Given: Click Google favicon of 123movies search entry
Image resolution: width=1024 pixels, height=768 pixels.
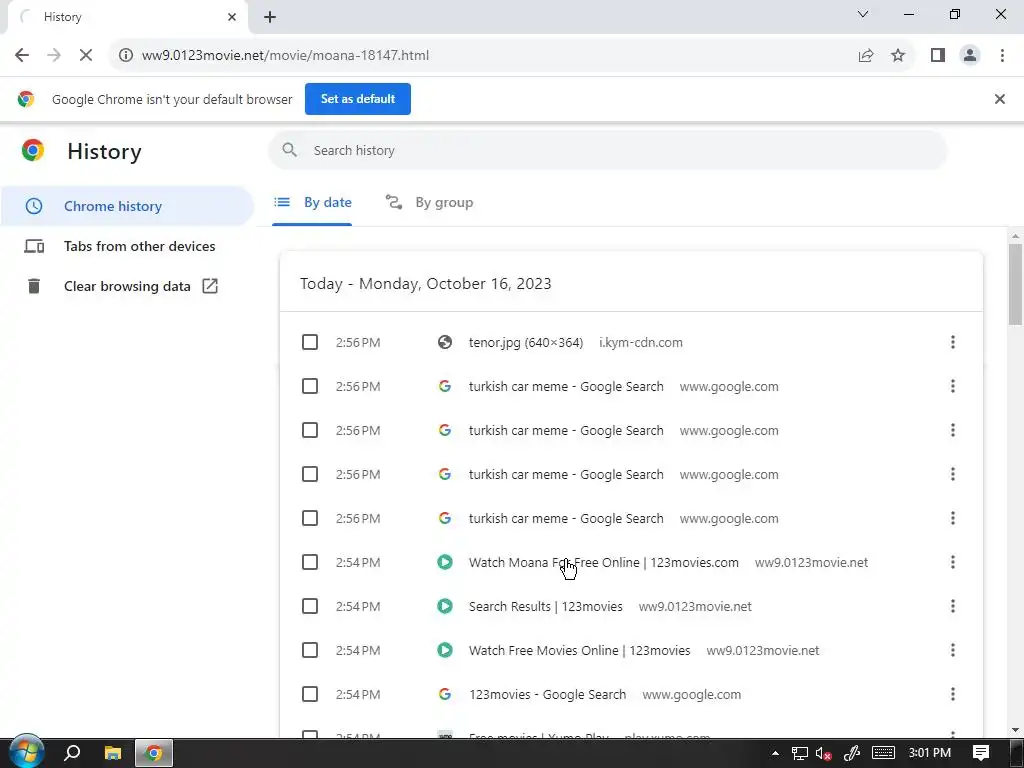Looking at the screenshot, I should 445,694.
